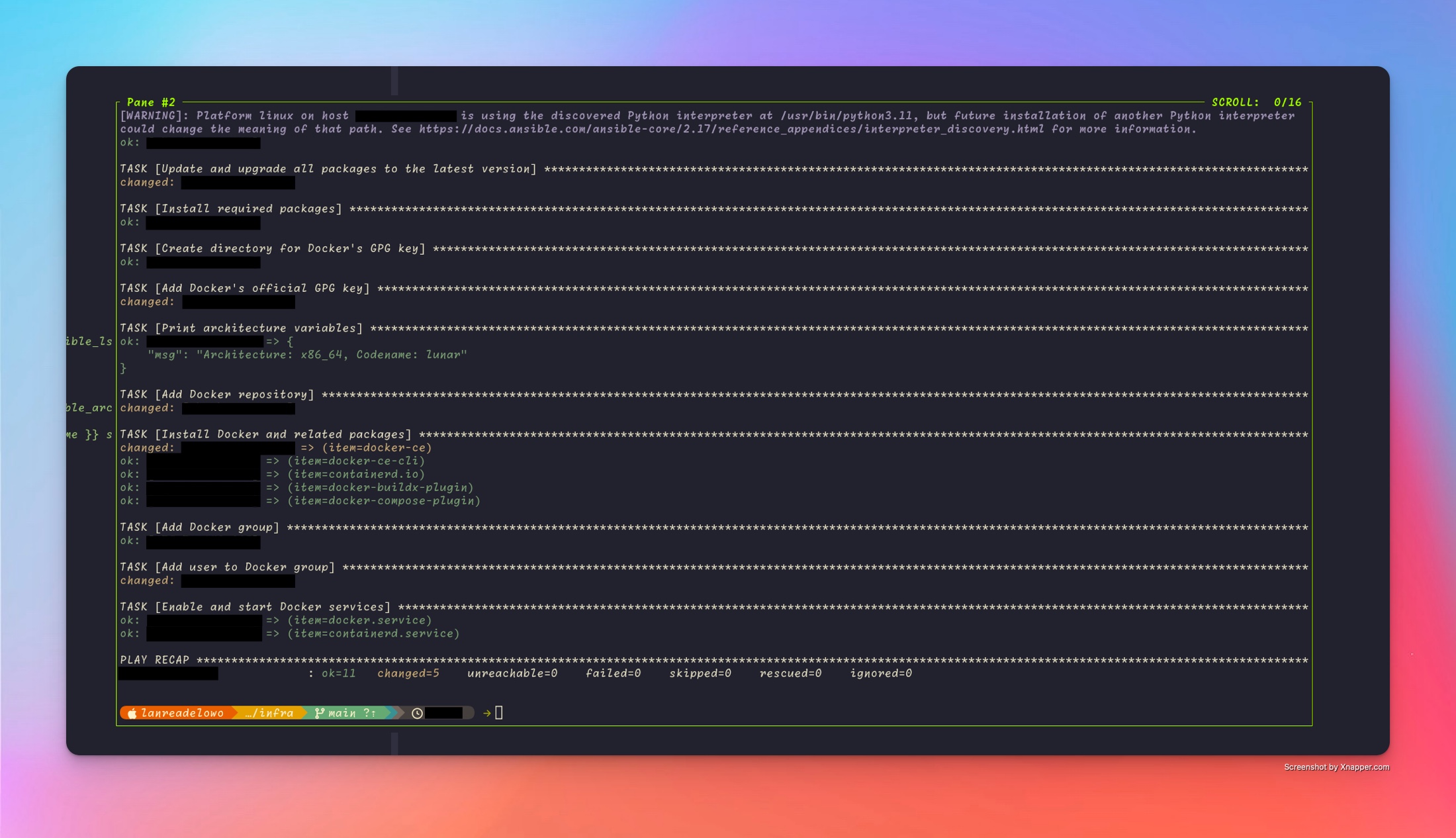Click the 'ignored=0' recap value

(x=881, y=673)
